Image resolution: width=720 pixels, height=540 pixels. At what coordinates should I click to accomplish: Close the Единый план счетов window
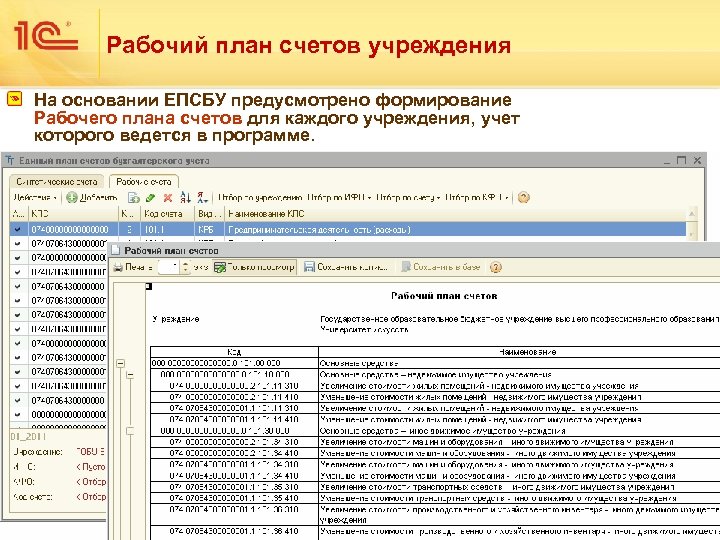(698, 160)
